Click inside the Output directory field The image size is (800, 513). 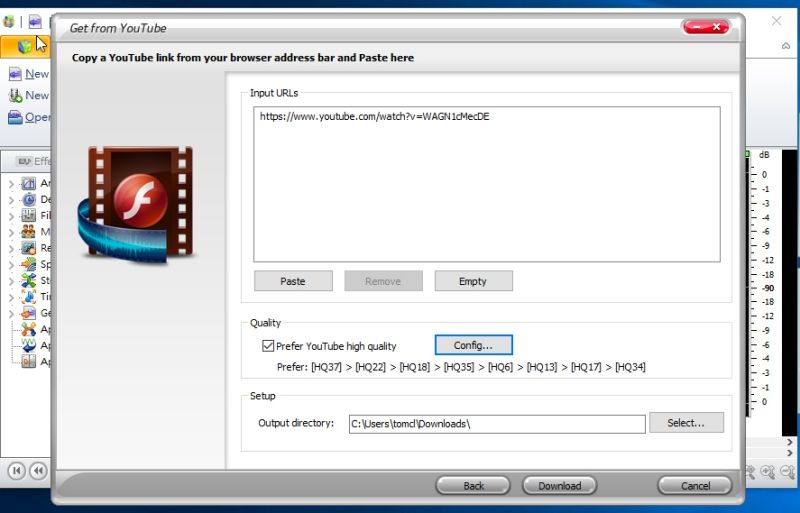[x=497, y=424]
